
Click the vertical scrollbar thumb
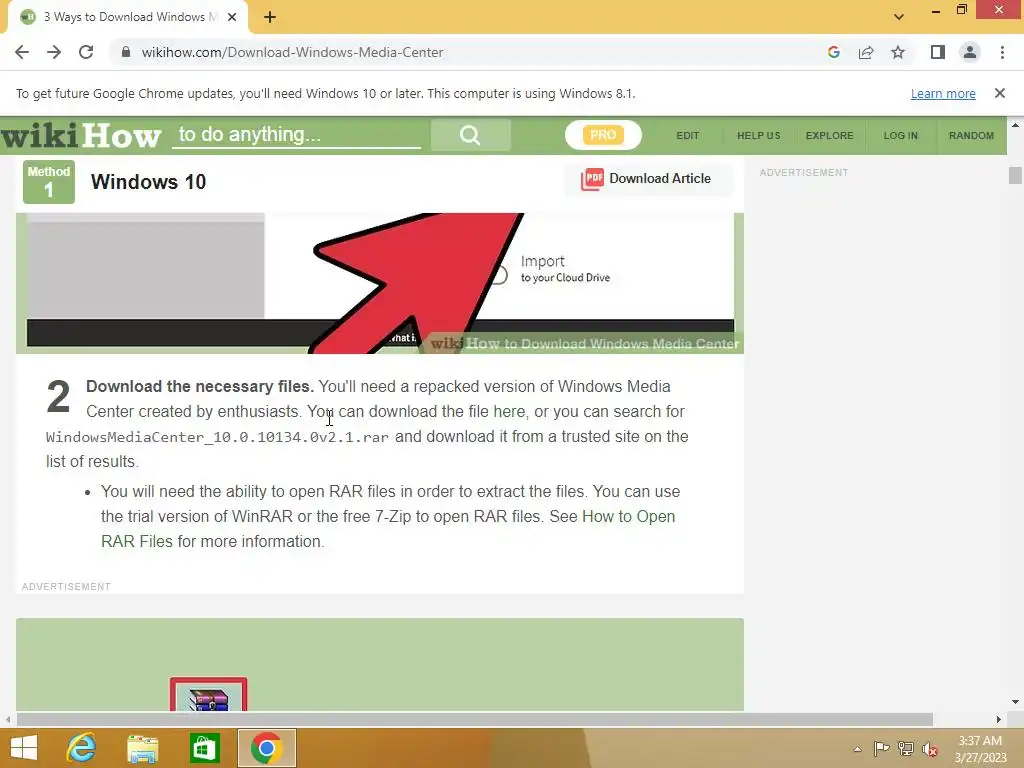(1015, 176)
